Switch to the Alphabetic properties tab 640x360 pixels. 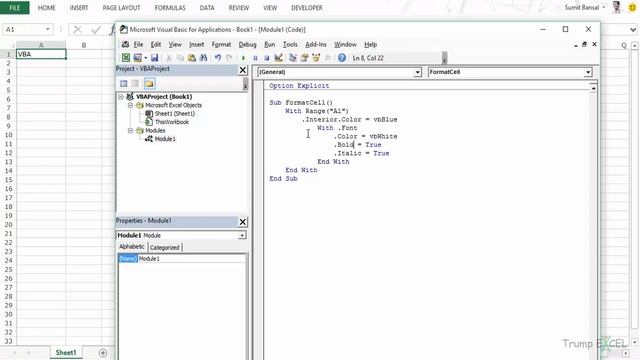click(131, 247)
